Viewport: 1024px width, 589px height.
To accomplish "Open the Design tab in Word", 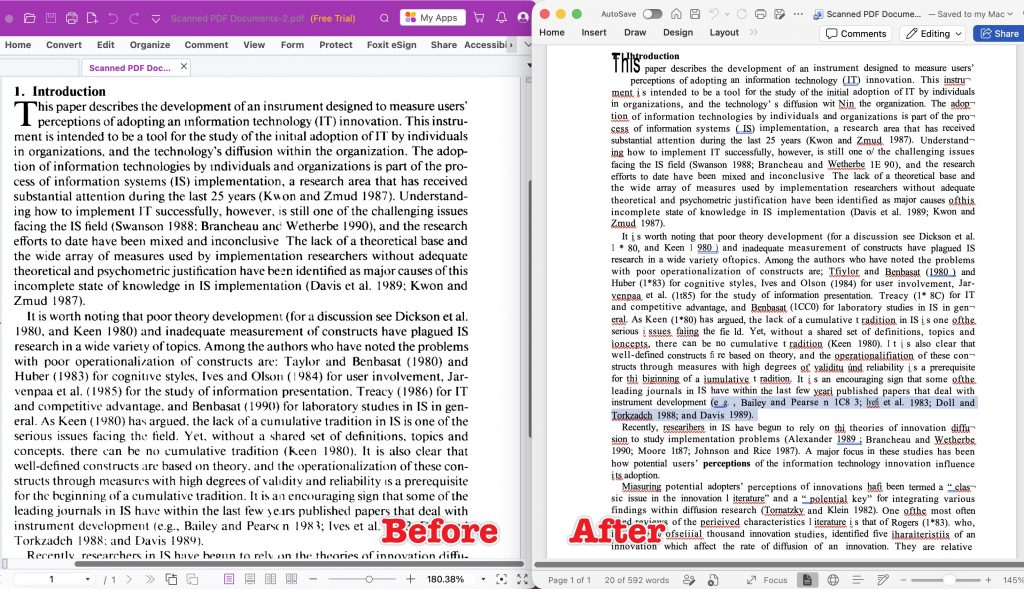I will [x=678, y=32].
